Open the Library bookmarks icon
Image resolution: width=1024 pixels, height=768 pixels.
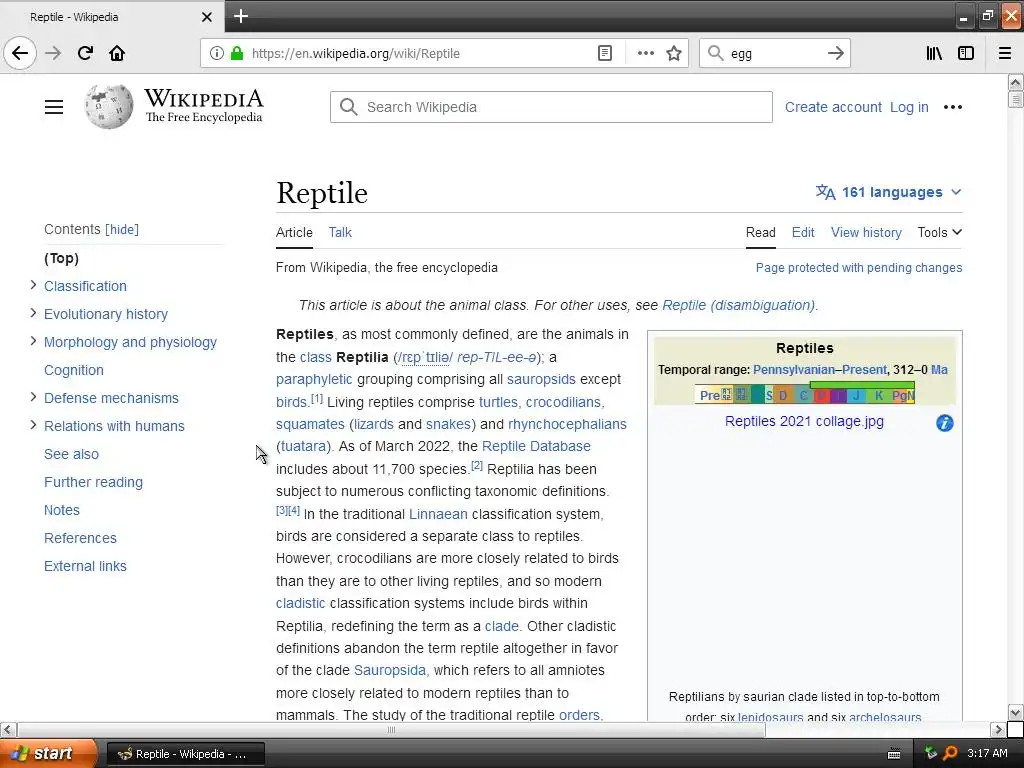(934, 53)
